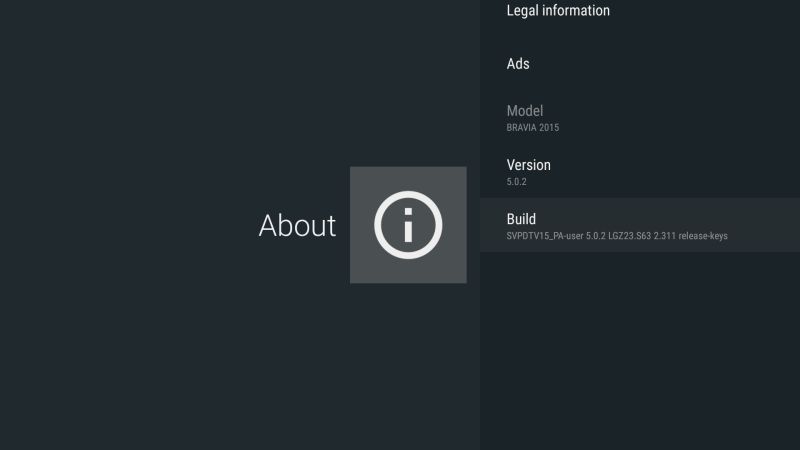Viewport: 800px width, 450px height.
Task: Select the About info icon tile
Action: 408,225
